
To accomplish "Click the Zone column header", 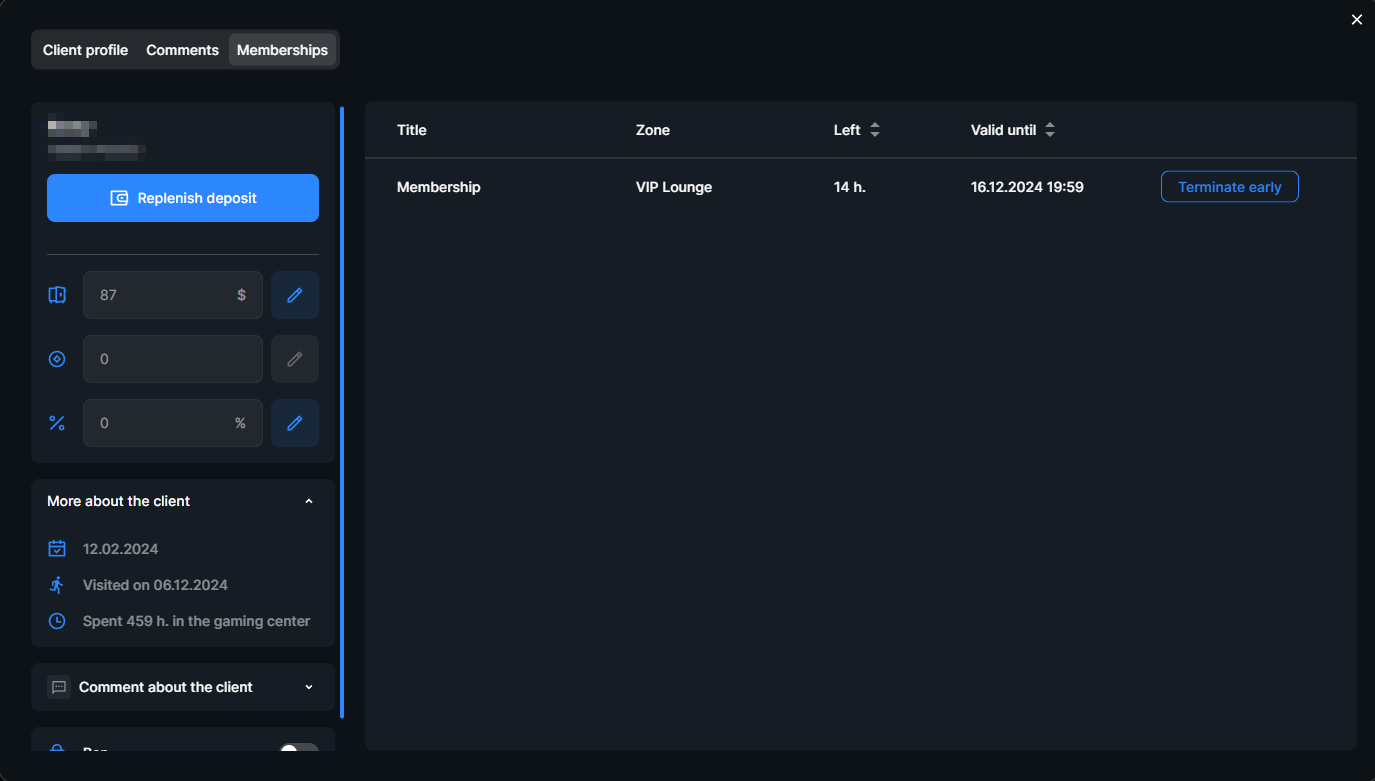I will pos(653,130).
